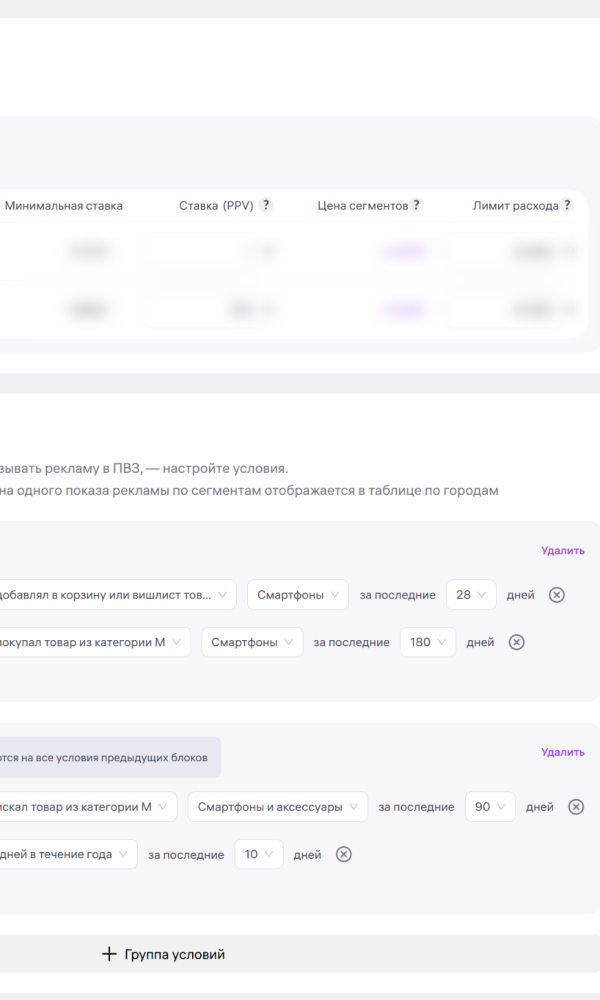Open the 'искал товар из категории' dropdown

(88, 807)
